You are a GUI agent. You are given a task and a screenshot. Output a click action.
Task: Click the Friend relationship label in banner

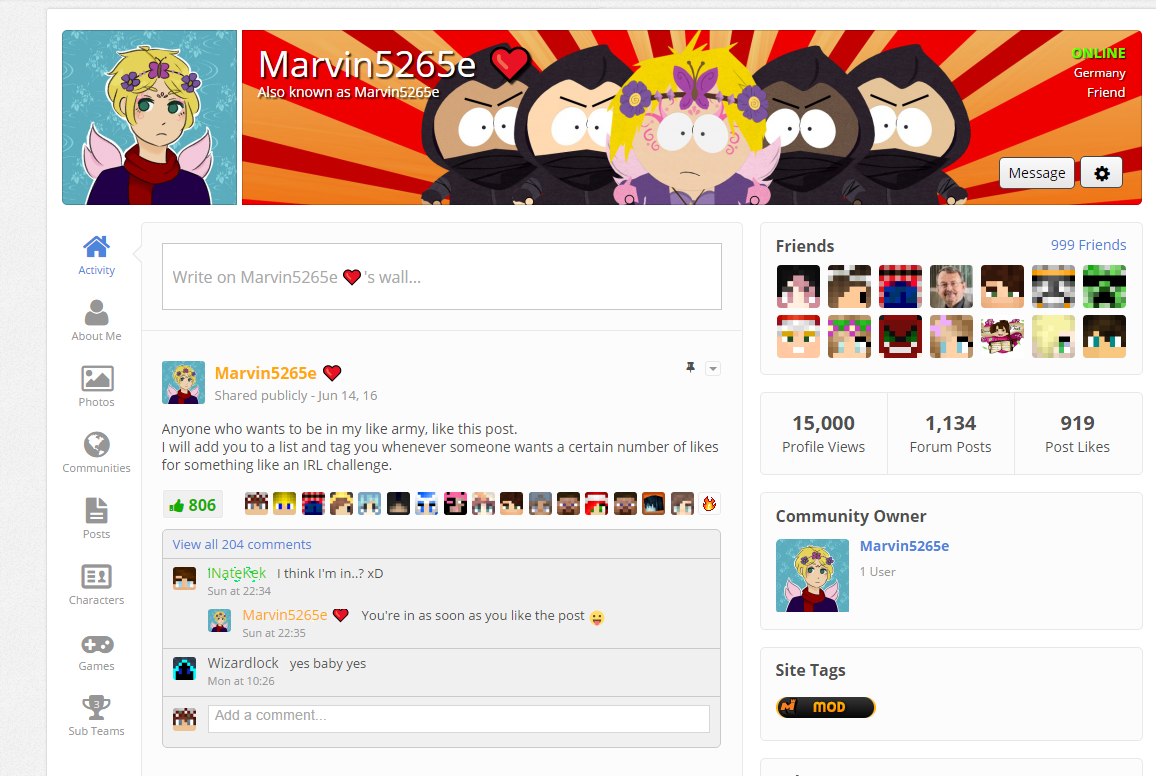(1106, 93)
